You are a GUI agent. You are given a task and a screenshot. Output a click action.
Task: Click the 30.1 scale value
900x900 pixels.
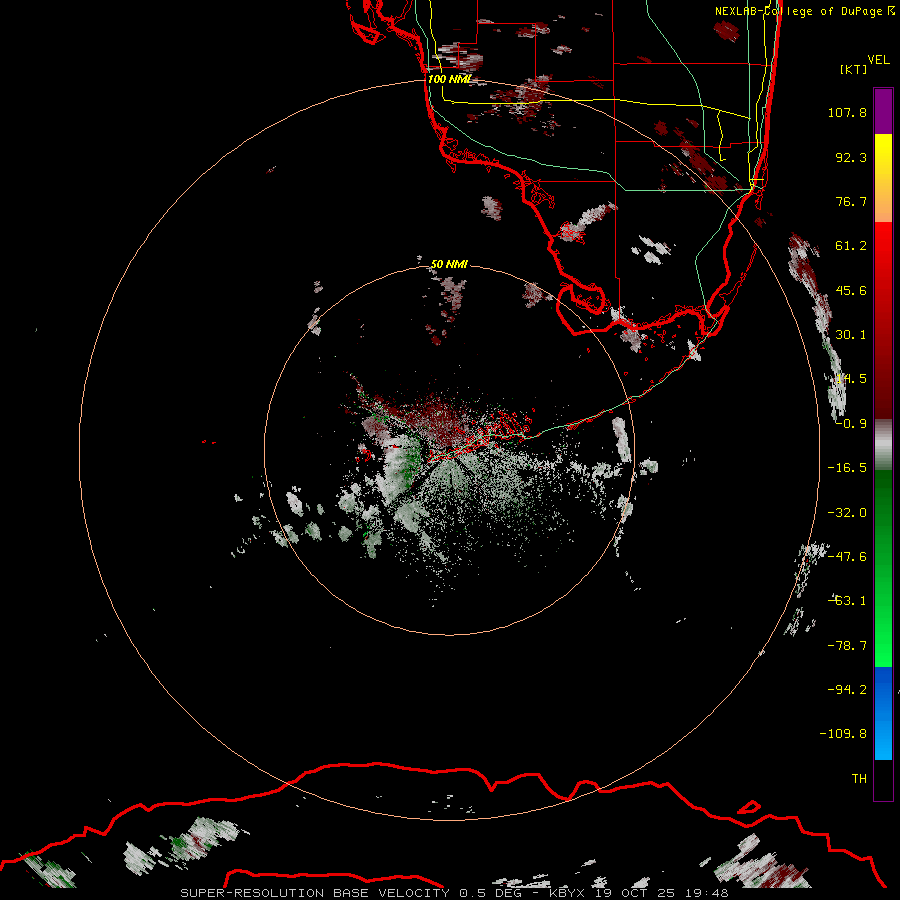coord(851,335)
